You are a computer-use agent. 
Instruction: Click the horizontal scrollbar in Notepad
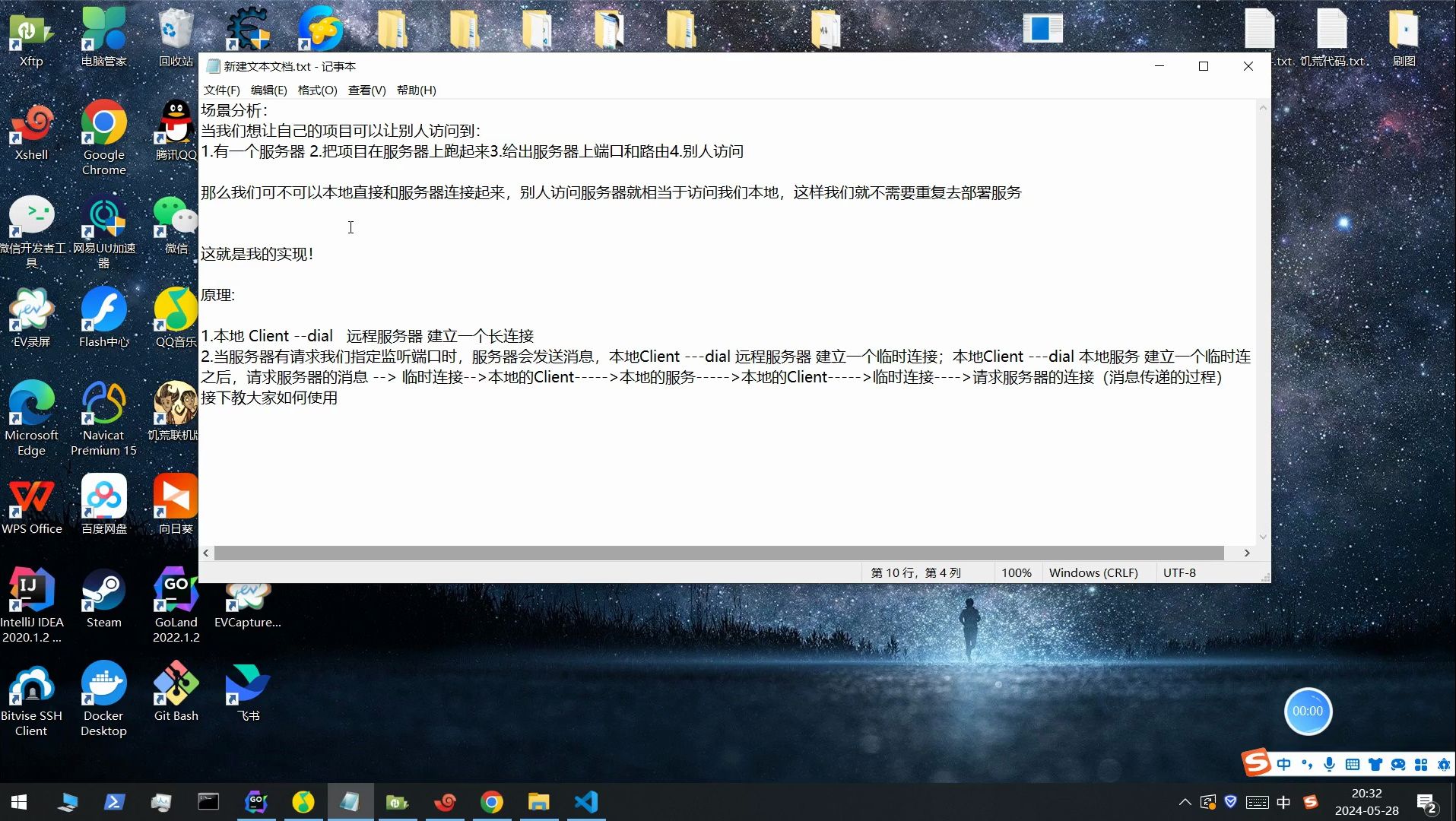click(722, 553)
